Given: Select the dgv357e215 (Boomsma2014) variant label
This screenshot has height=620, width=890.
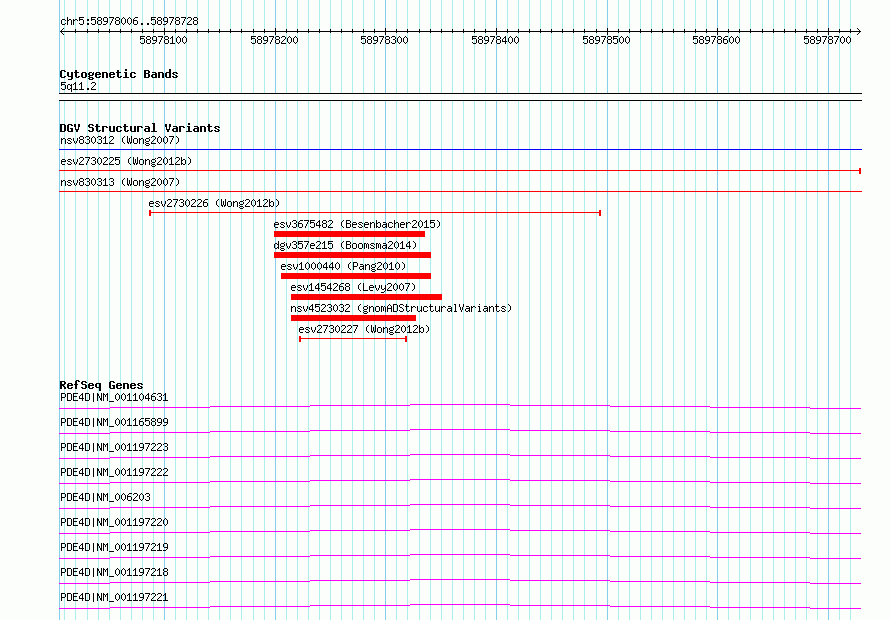Looking at the screenshot, I should [x=331, y=245].
